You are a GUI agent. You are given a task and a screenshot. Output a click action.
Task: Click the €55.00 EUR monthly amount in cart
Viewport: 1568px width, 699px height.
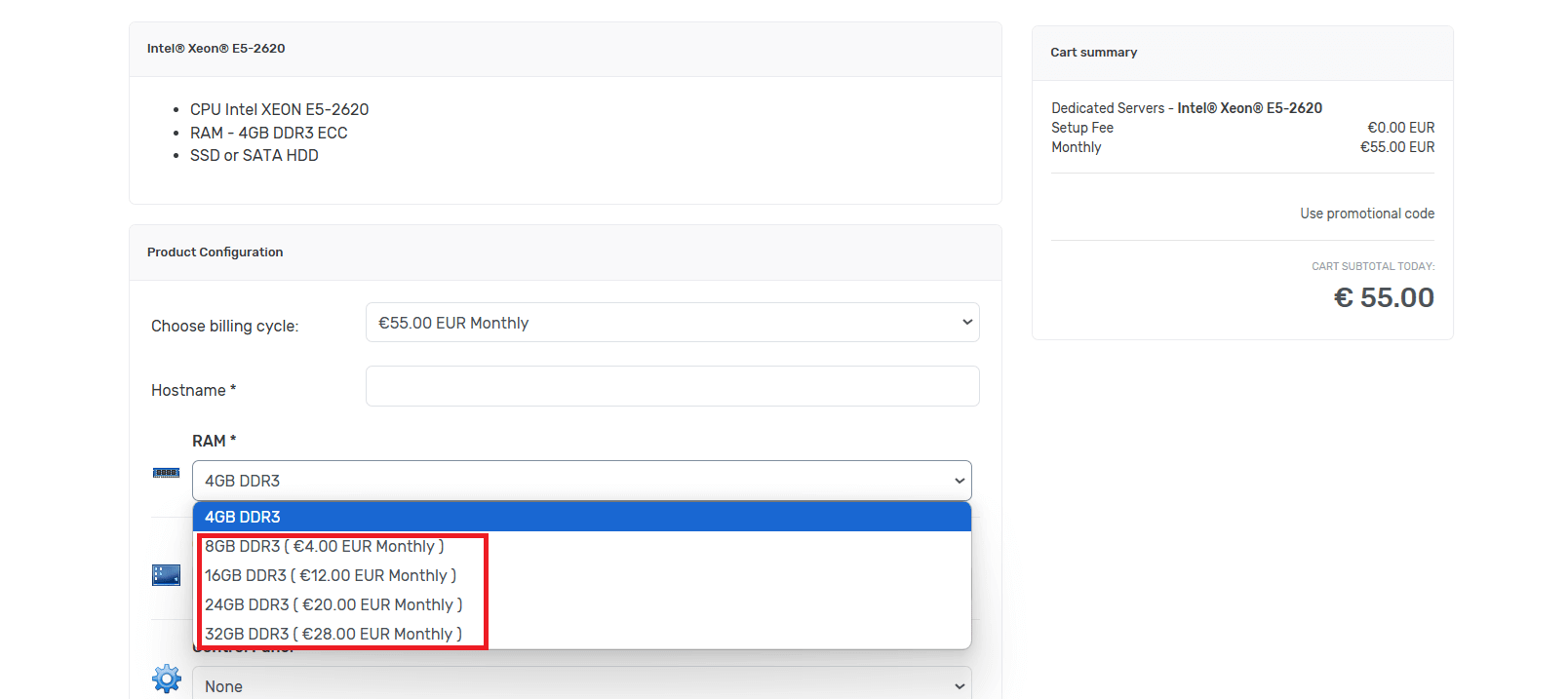[1397, 147]
